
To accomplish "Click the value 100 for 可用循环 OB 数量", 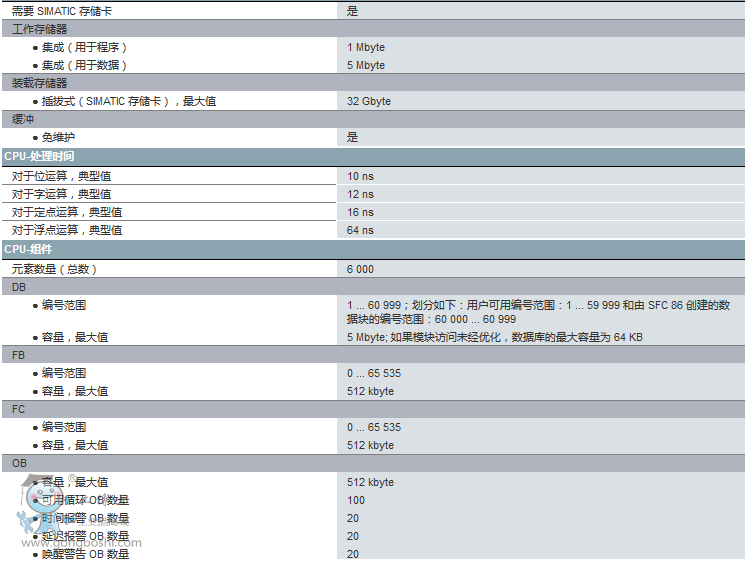I will coord(356,500).
